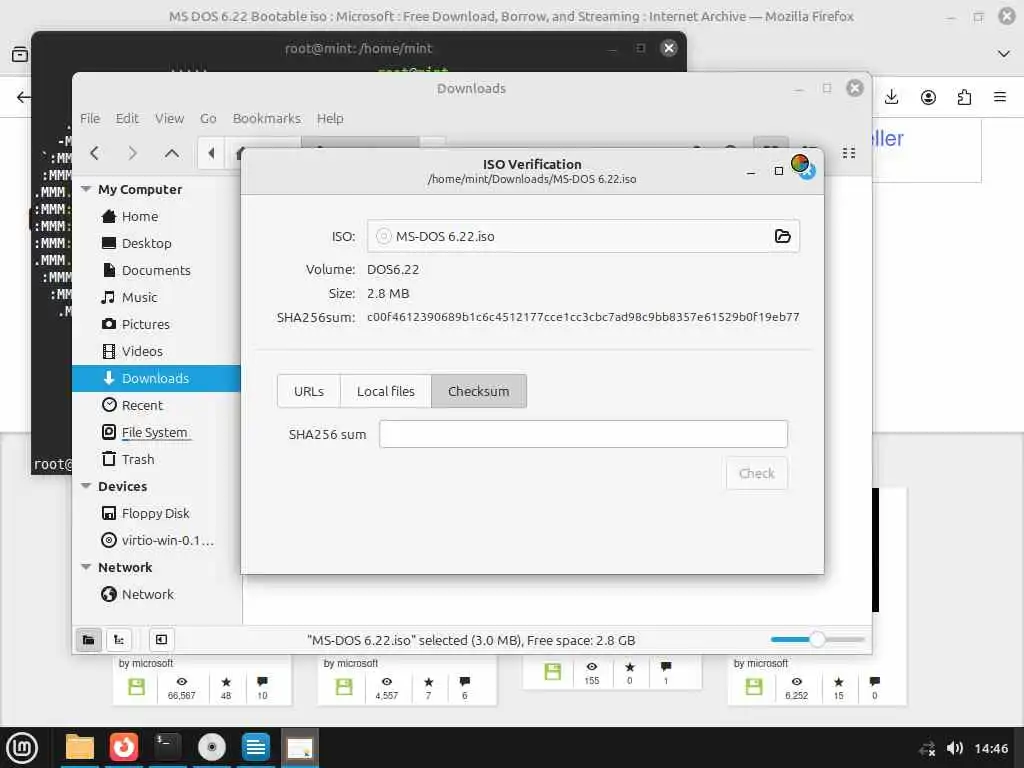
Task: Open Firefox downloads panel icon
Action: (891, 97)
